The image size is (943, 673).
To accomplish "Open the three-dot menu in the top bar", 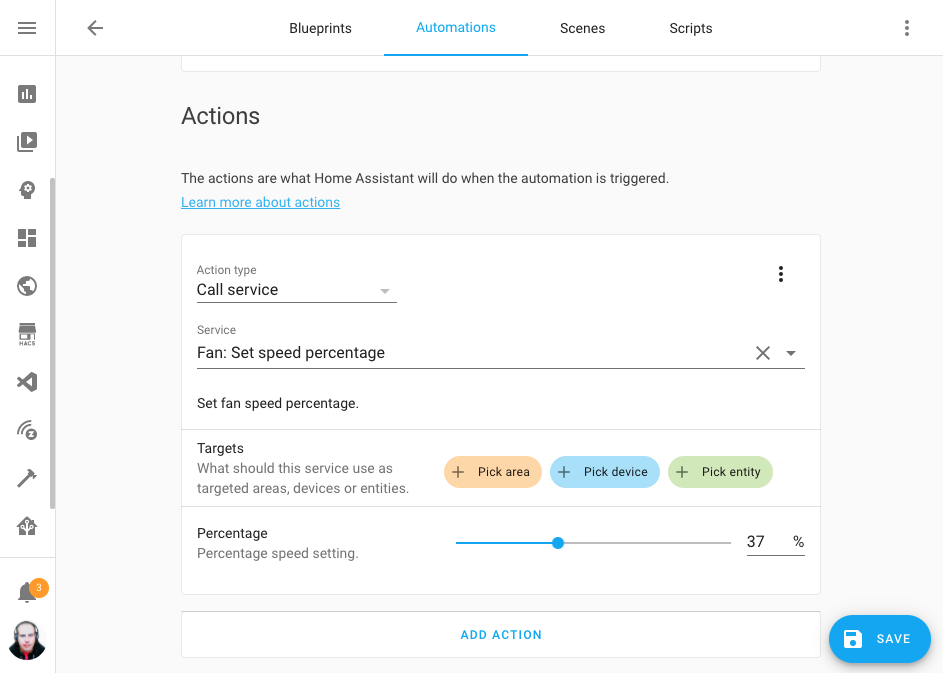I will 907,28.
